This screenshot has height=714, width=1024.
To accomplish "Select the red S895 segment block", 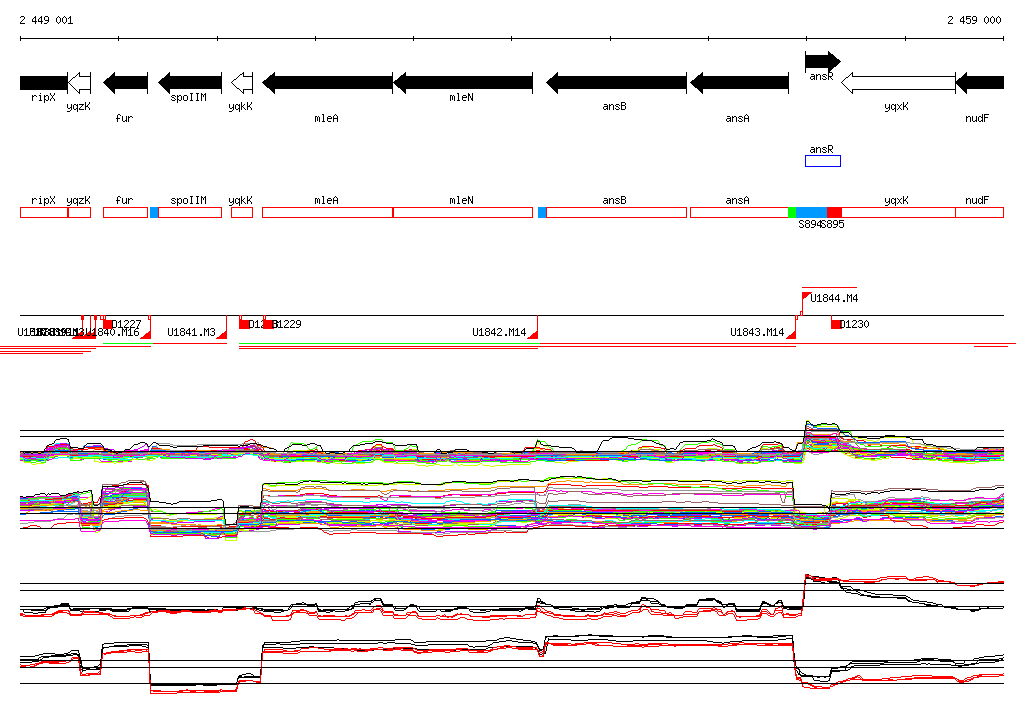I will [x=835, y=212].
